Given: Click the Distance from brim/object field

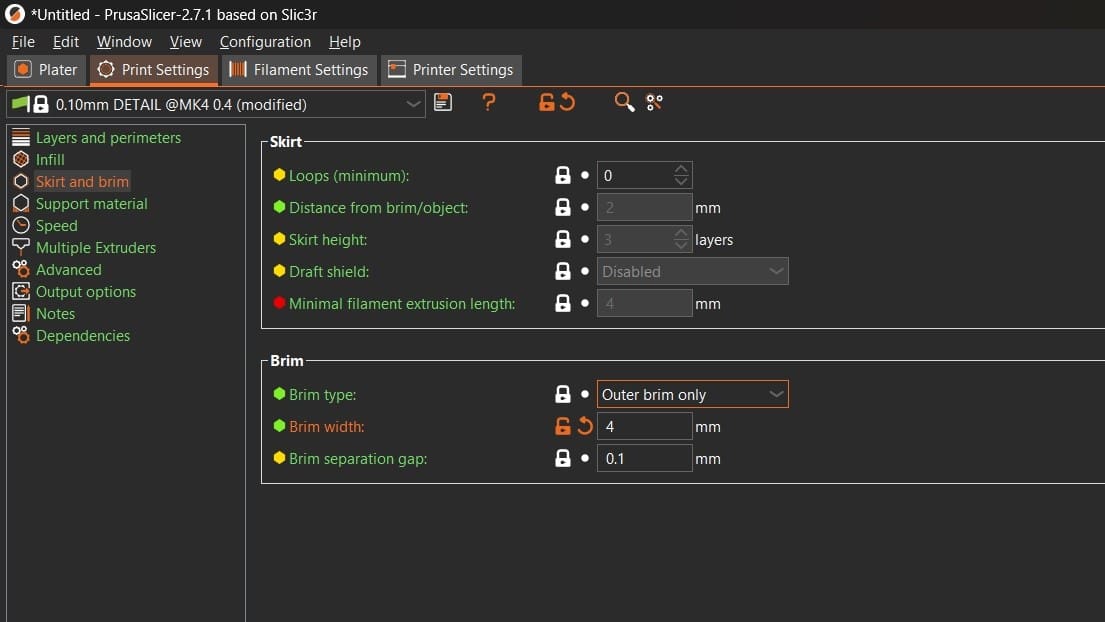Looking at the screenshot, I should 644,207.
